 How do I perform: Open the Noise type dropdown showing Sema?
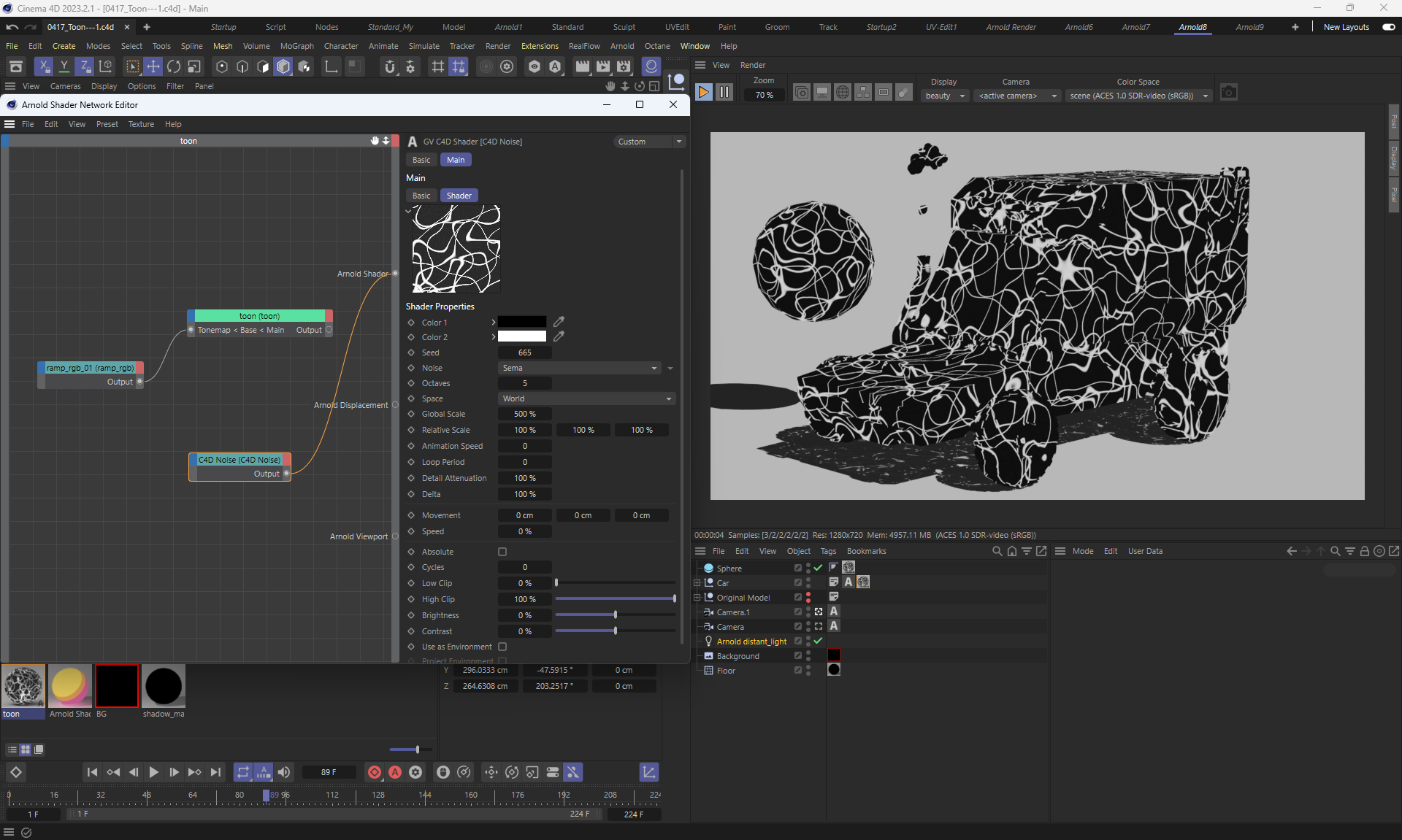coord(580,368)
